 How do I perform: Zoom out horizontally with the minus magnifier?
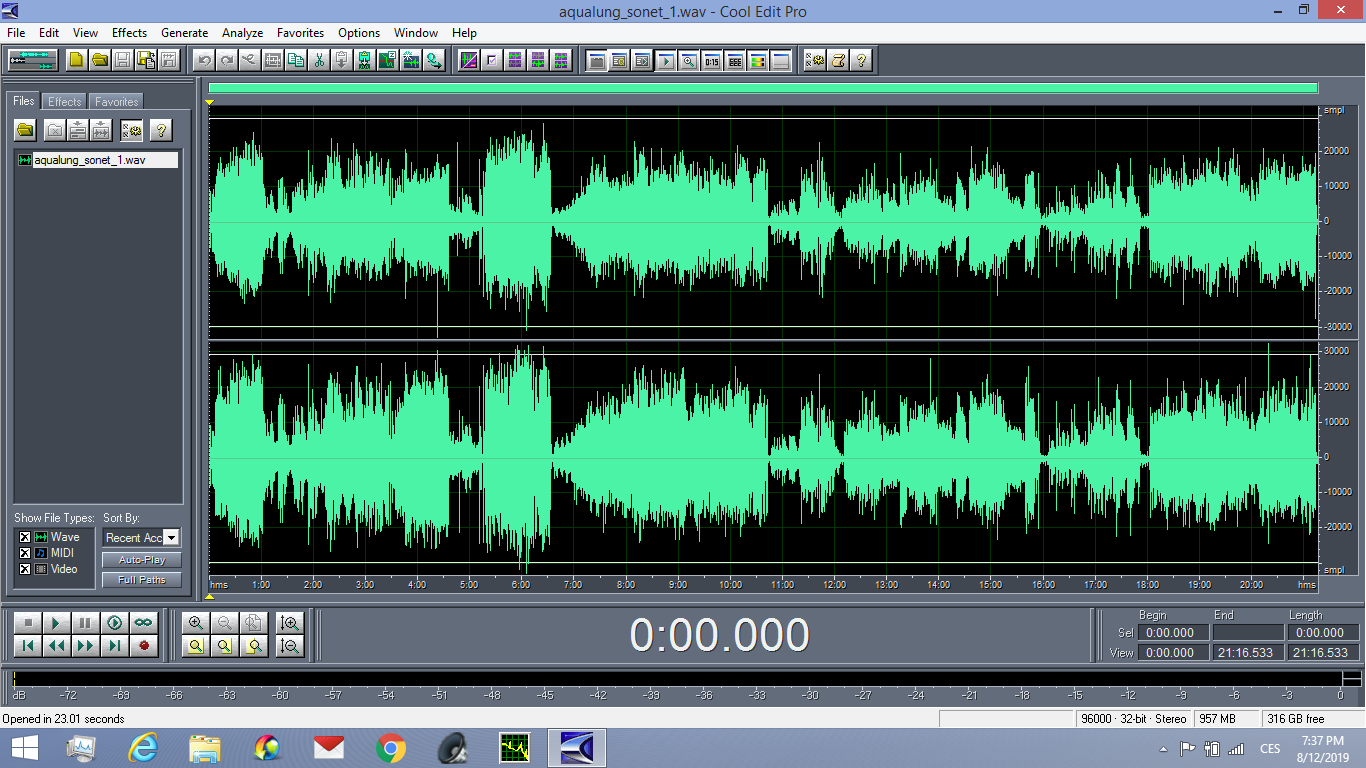225,622
